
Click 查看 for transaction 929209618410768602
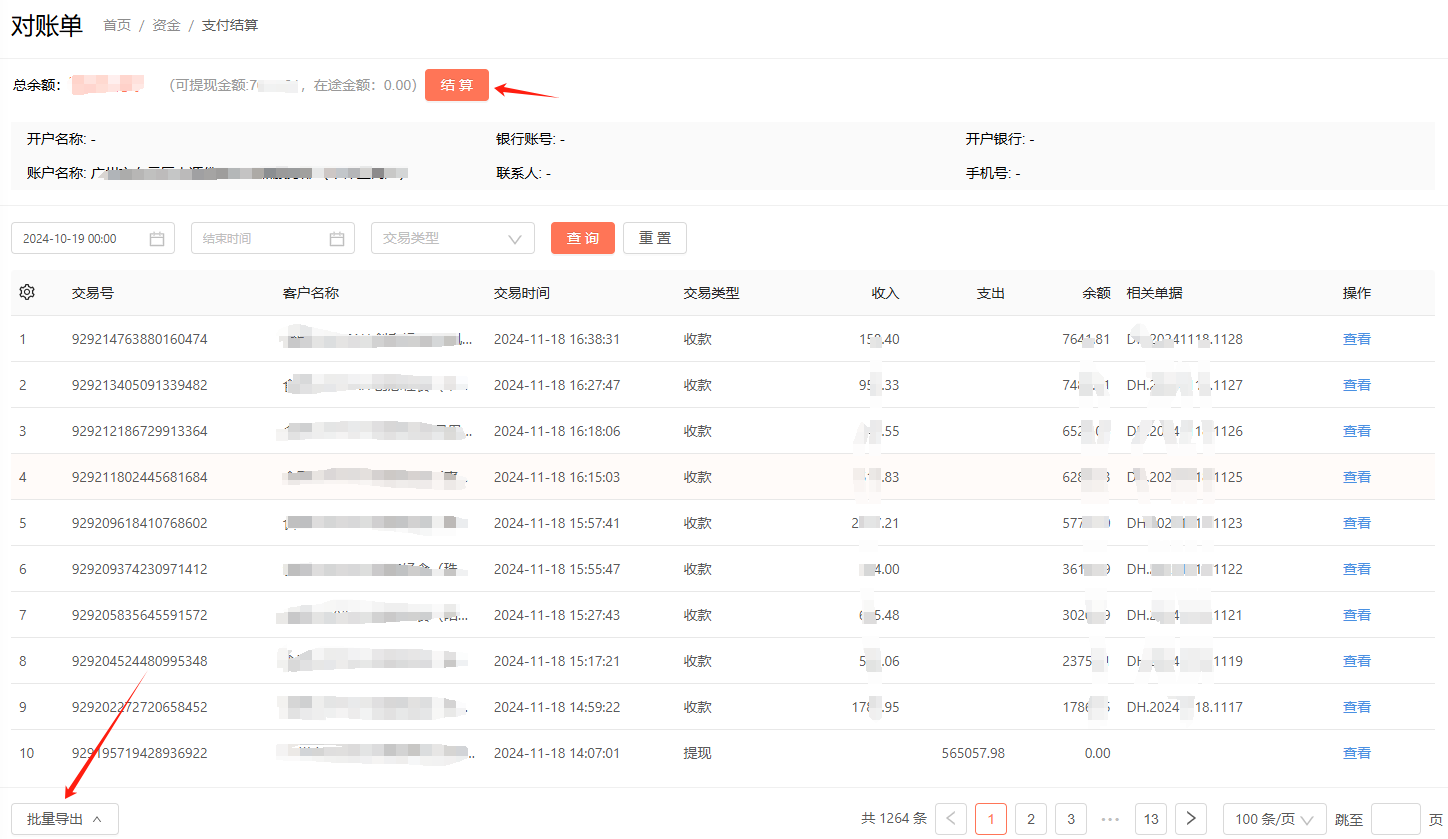point(1357,523)
